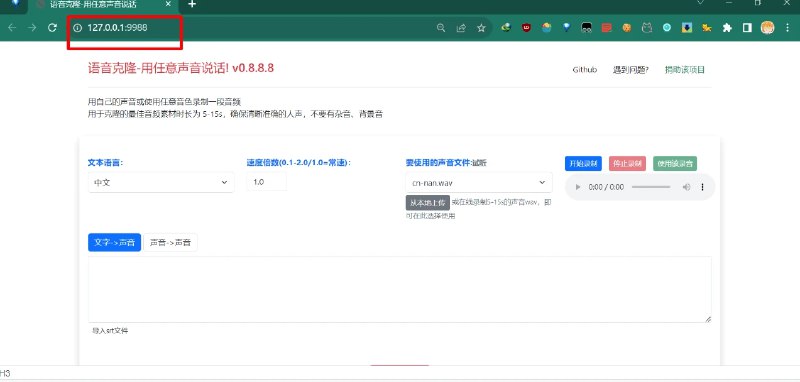Adjust the audio player progress slider

(x=651, y=187)
